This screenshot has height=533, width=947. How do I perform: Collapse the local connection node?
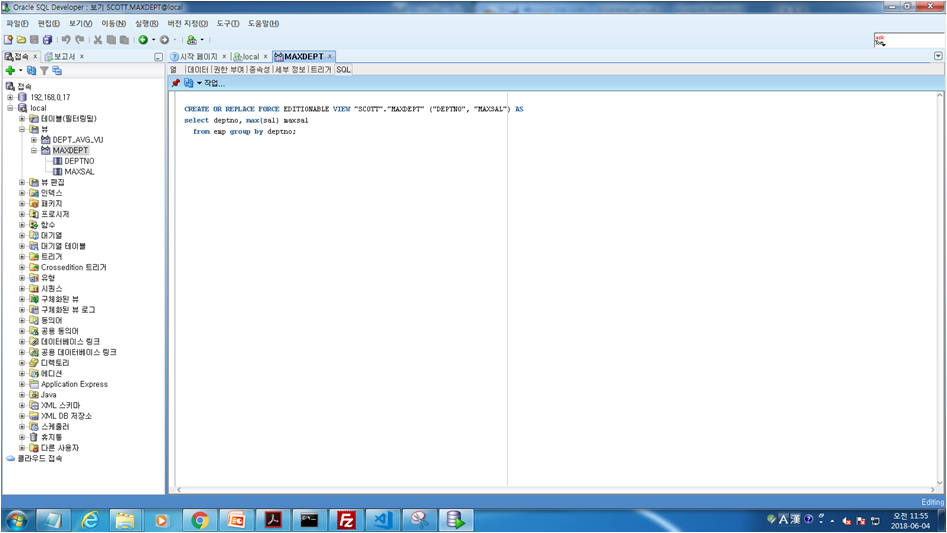pyautogui.click(x=10, y=108)
